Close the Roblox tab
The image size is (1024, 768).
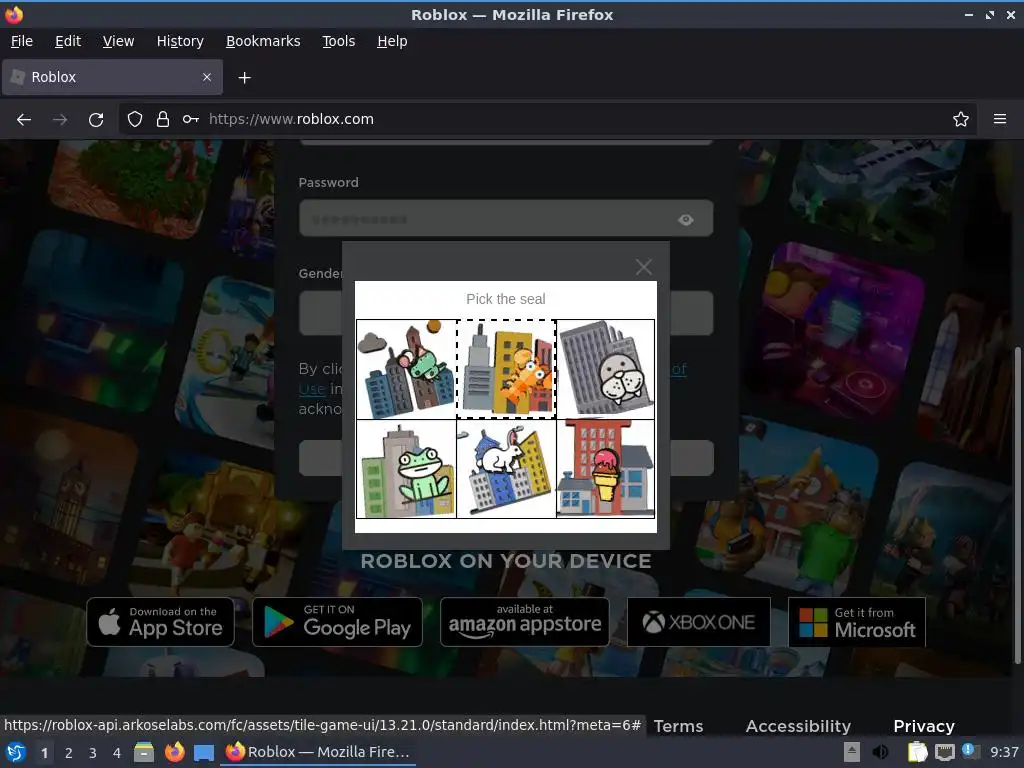[207, 77]
